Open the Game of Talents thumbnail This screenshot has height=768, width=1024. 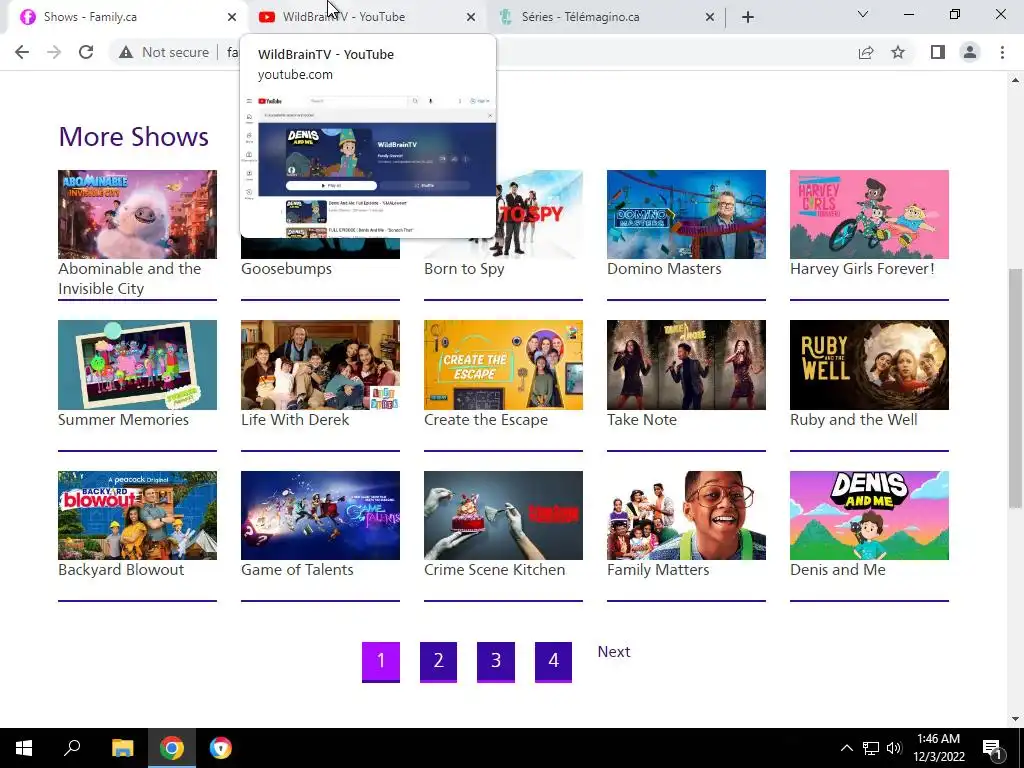[x=320, y=515]
